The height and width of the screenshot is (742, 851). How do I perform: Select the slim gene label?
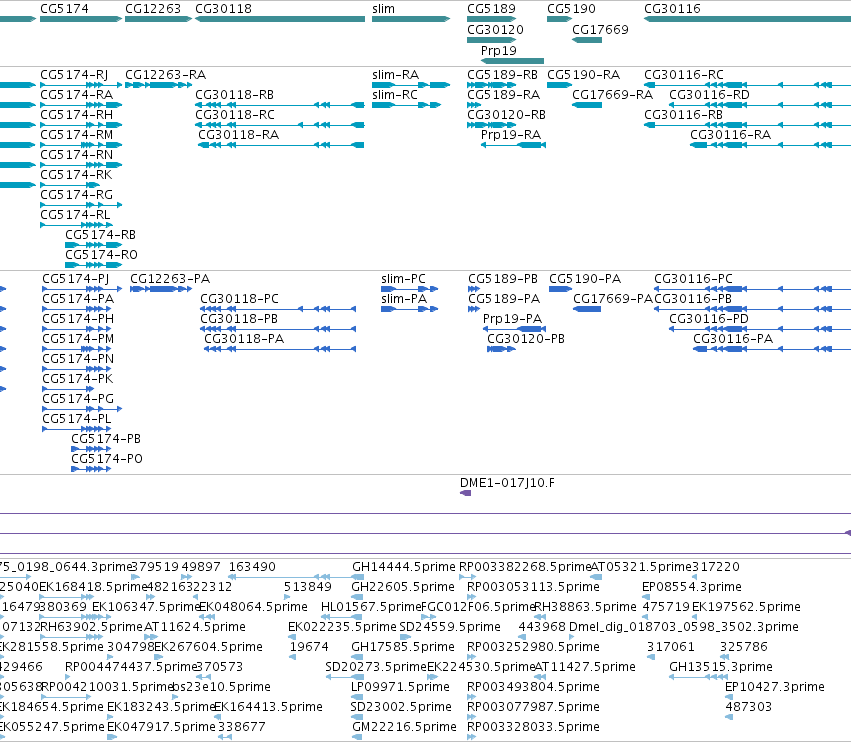click(x=383, y=9)
